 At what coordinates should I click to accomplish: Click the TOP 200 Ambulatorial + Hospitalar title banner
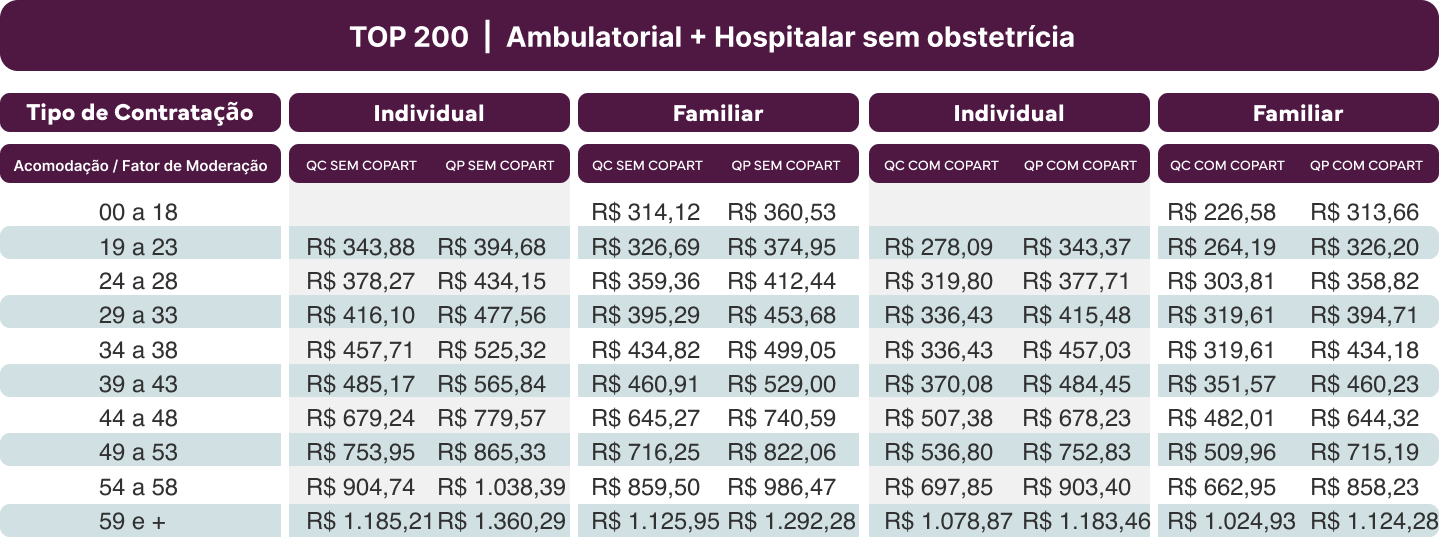tap(712, 37)
